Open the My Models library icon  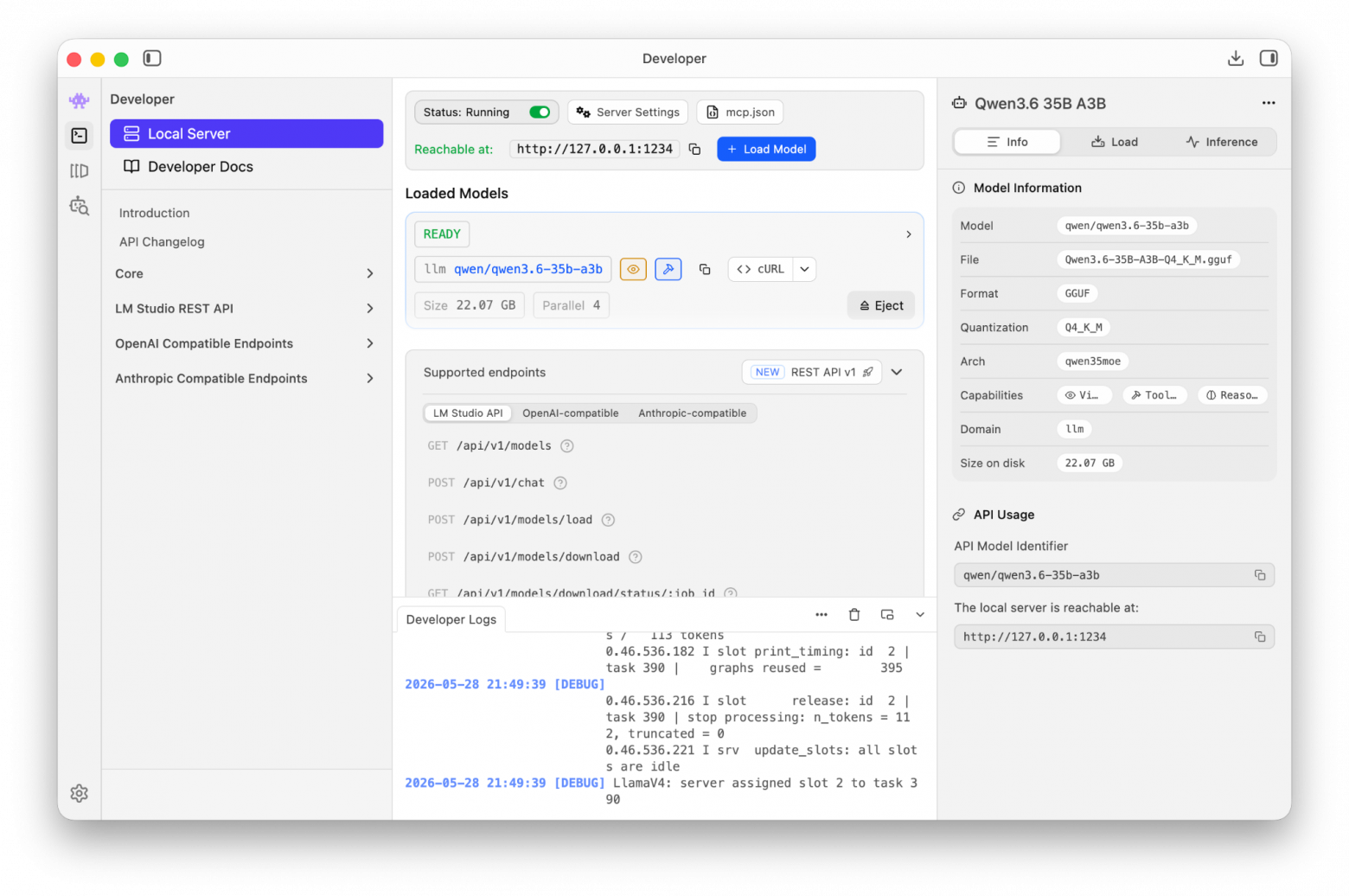(80, 170)
